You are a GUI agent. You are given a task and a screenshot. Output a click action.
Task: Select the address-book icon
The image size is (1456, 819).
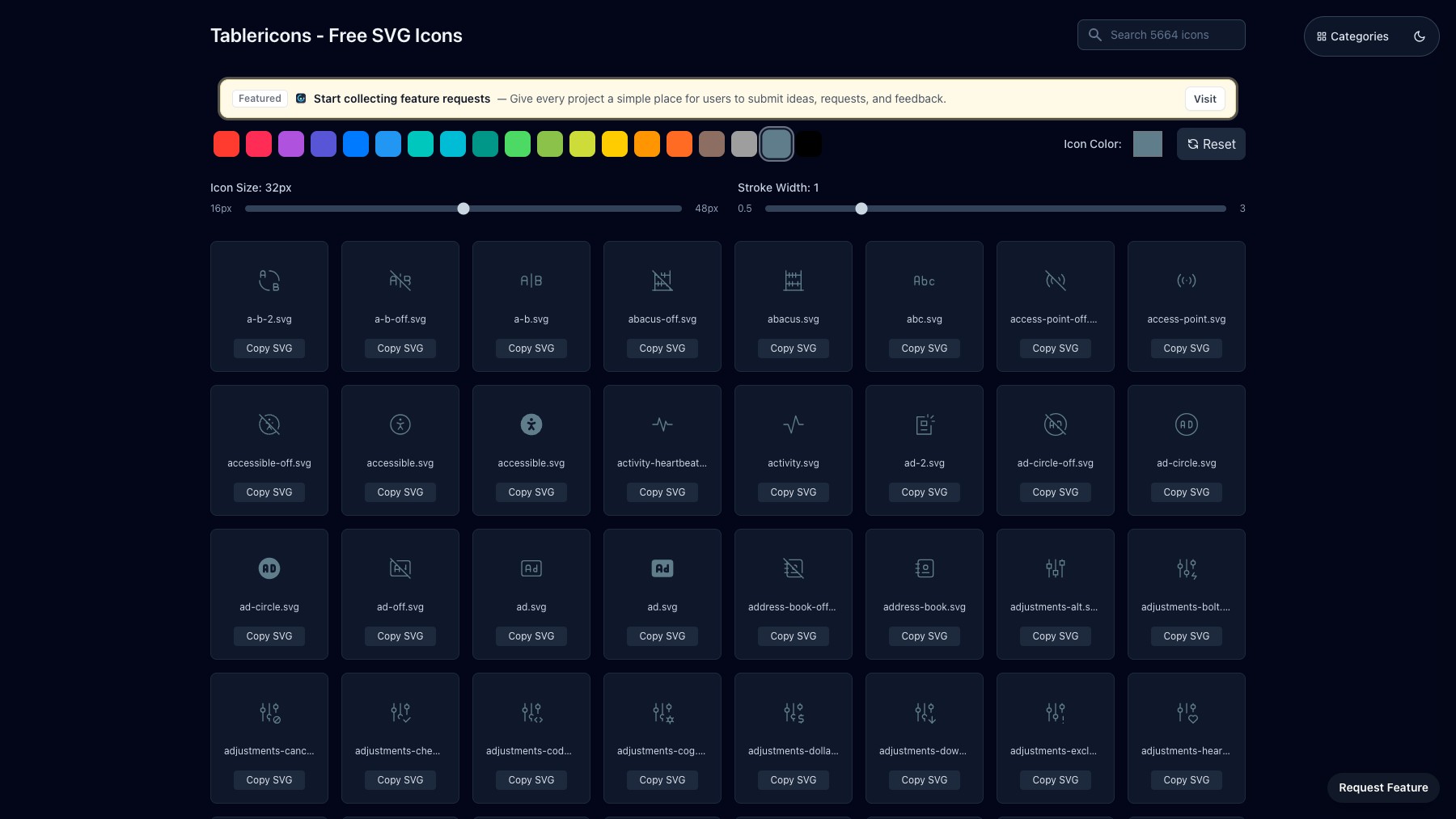(x=925, y=568)
